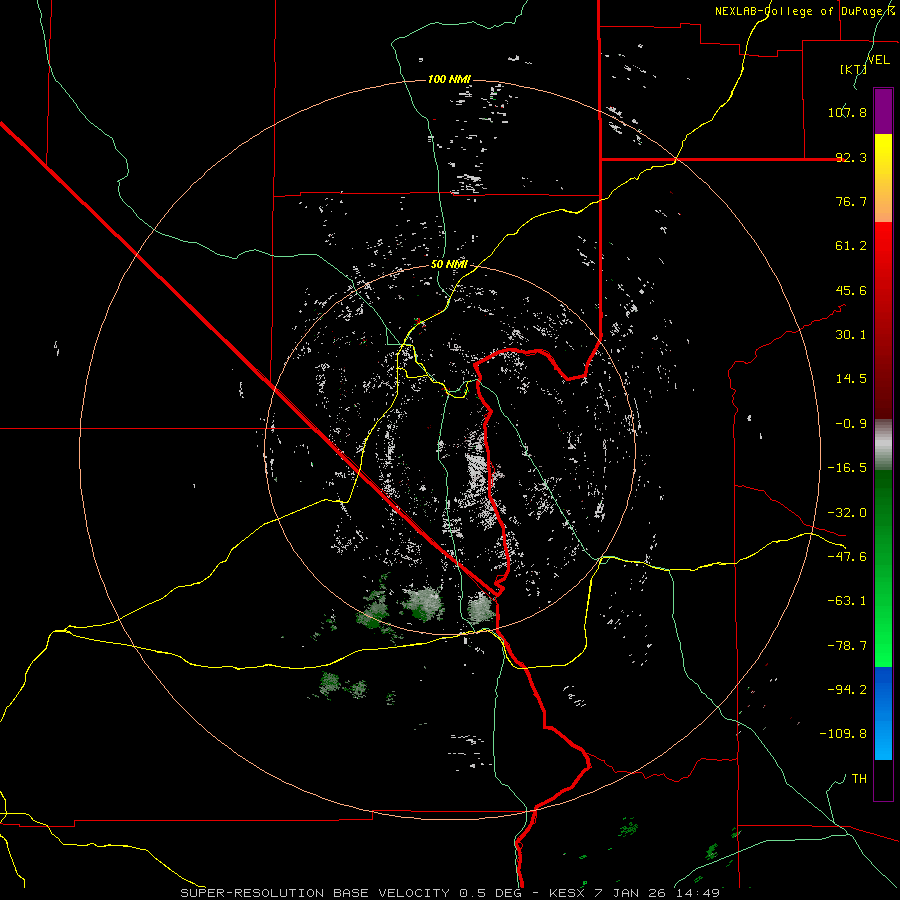900x900 pixels.
Task: Select the 0.5 DEG elevation text
Action: pyautogui.click(x=490, y=893)
